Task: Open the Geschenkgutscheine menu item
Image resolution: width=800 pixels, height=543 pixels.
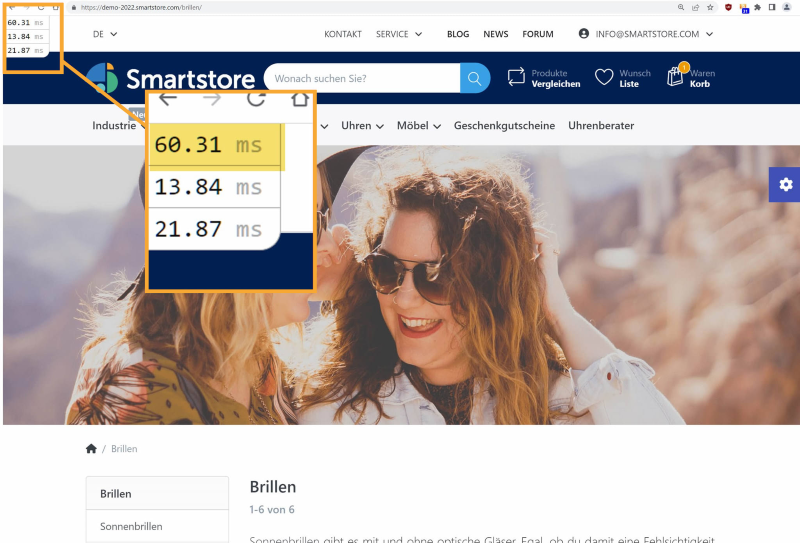Action: coord(505,126)
